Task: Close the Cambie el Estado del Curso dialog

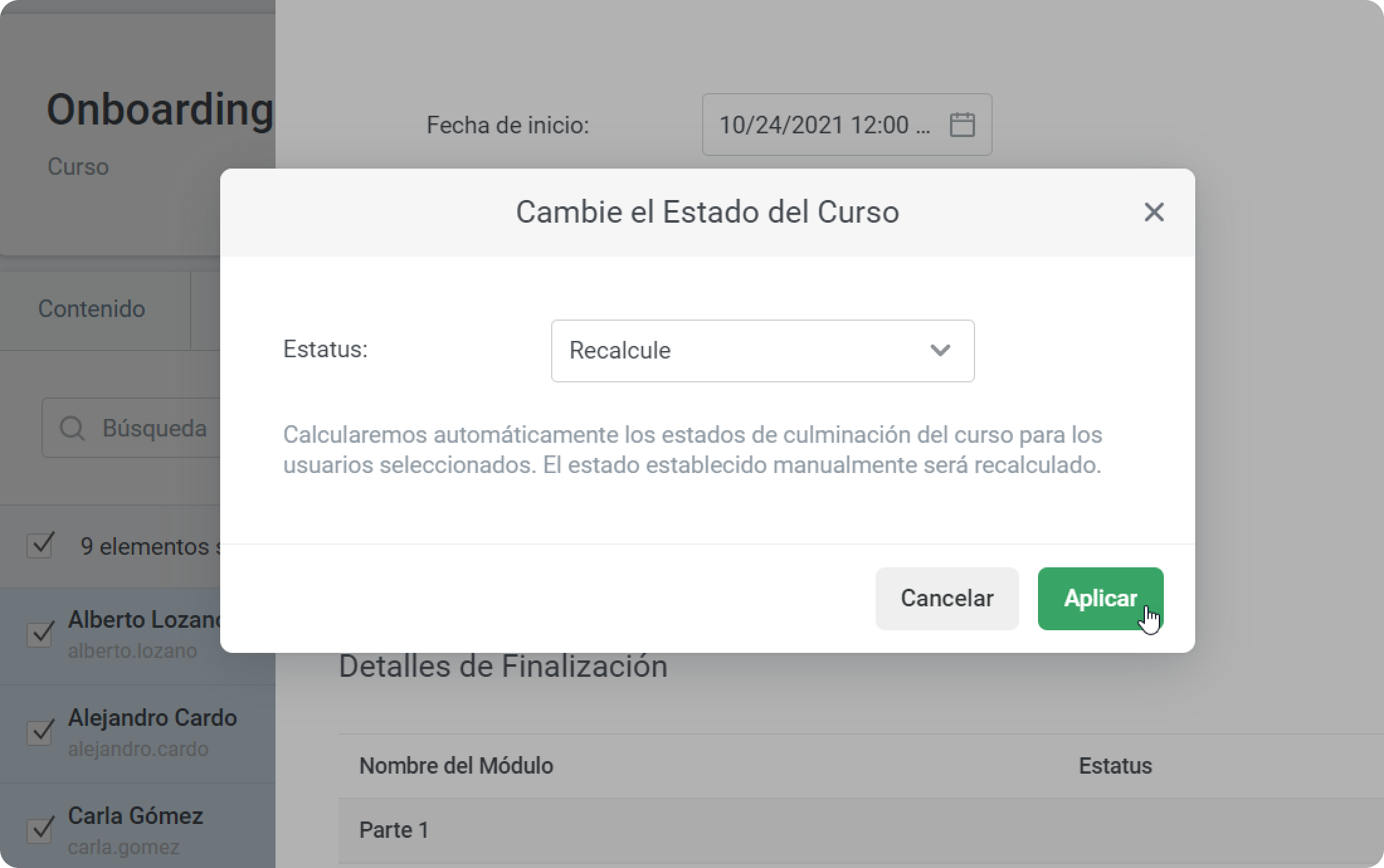Action: click(x=1154, y=212)
